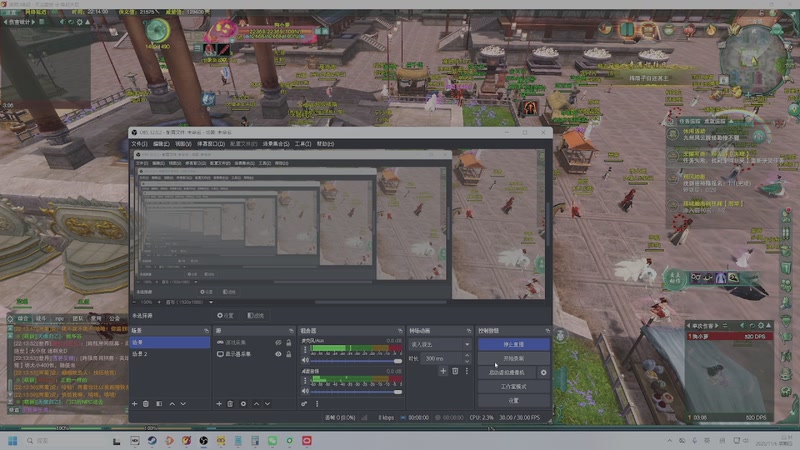The image size is (800, 450).
Task: Move source down with arrow in Sources panel
Action: pos(267,404)
